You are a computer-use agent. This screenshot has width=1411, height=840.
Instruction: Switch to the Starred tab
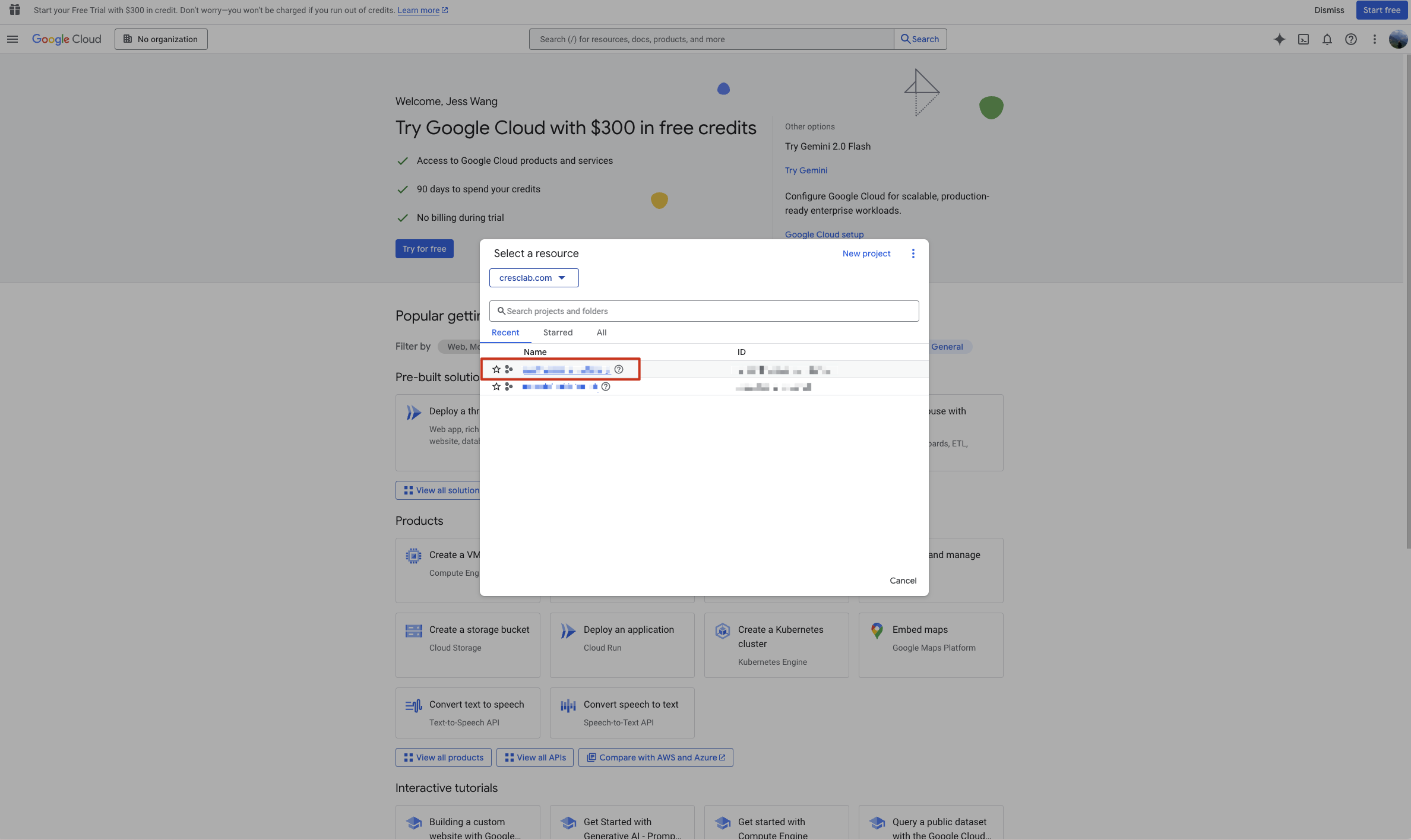tap(558, 332)
